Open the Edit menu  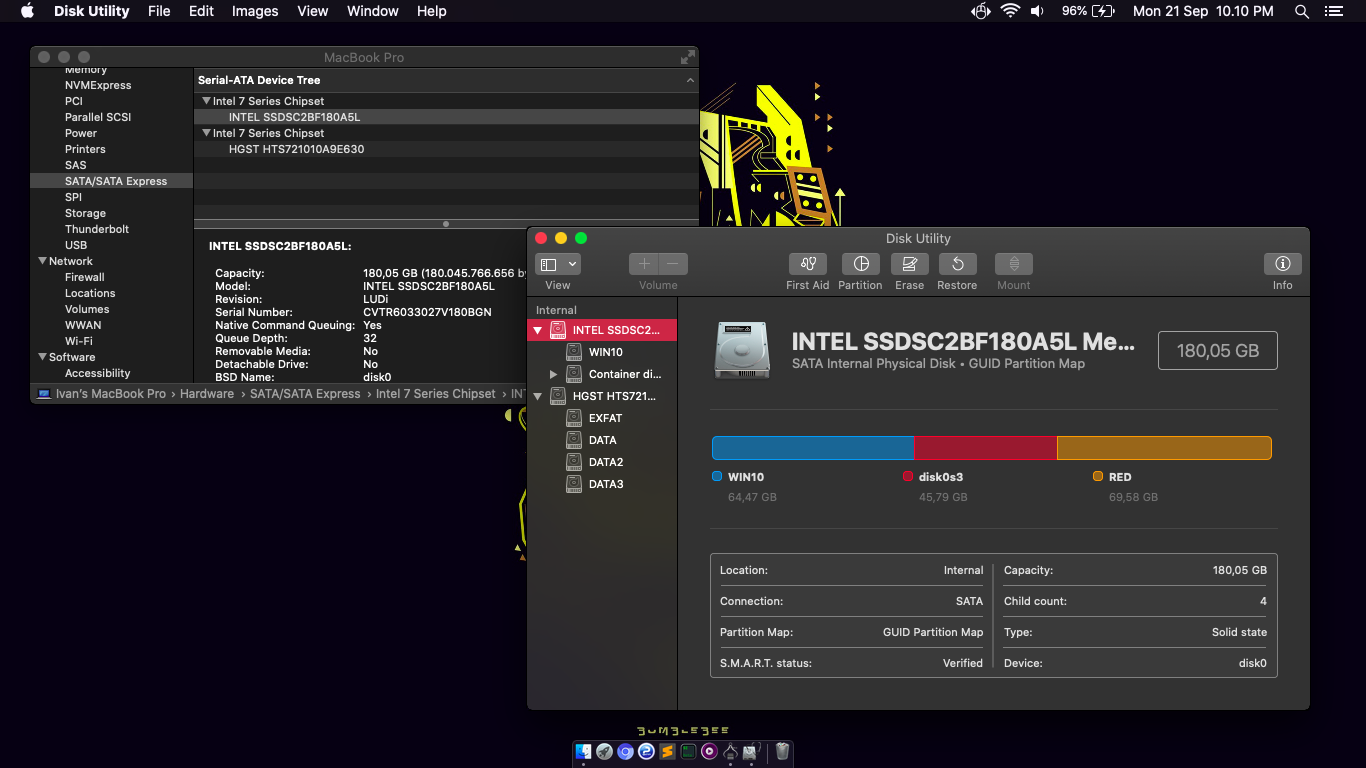click(x=202, y=11)
